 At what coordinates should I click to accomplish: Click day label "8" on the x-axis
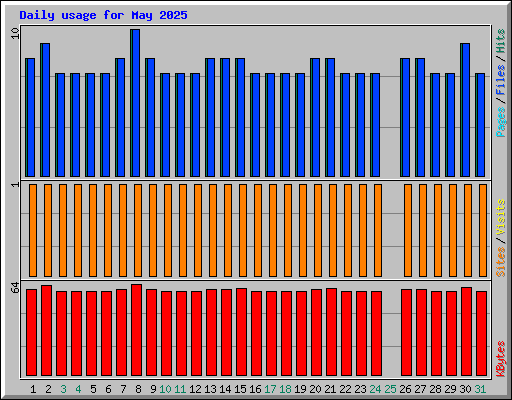point(138,389)
